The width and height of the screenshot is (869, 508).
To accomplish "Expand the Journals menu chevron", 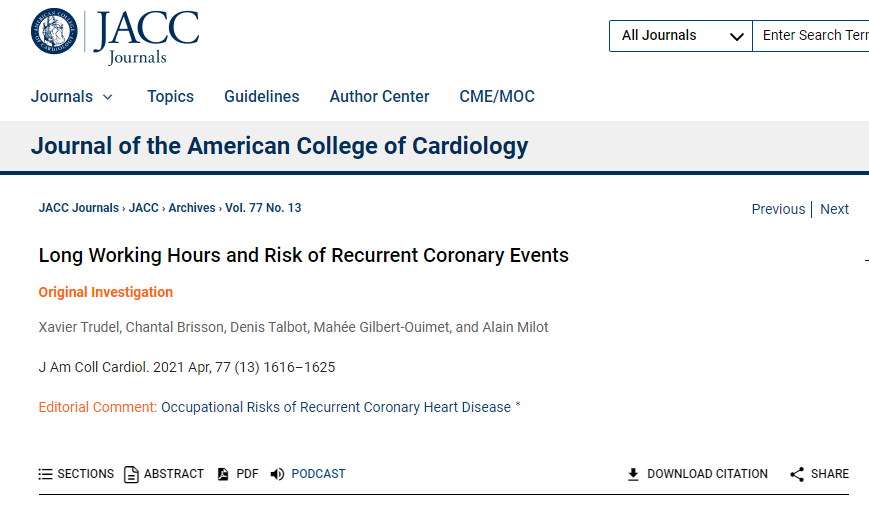I will [108, 97].
